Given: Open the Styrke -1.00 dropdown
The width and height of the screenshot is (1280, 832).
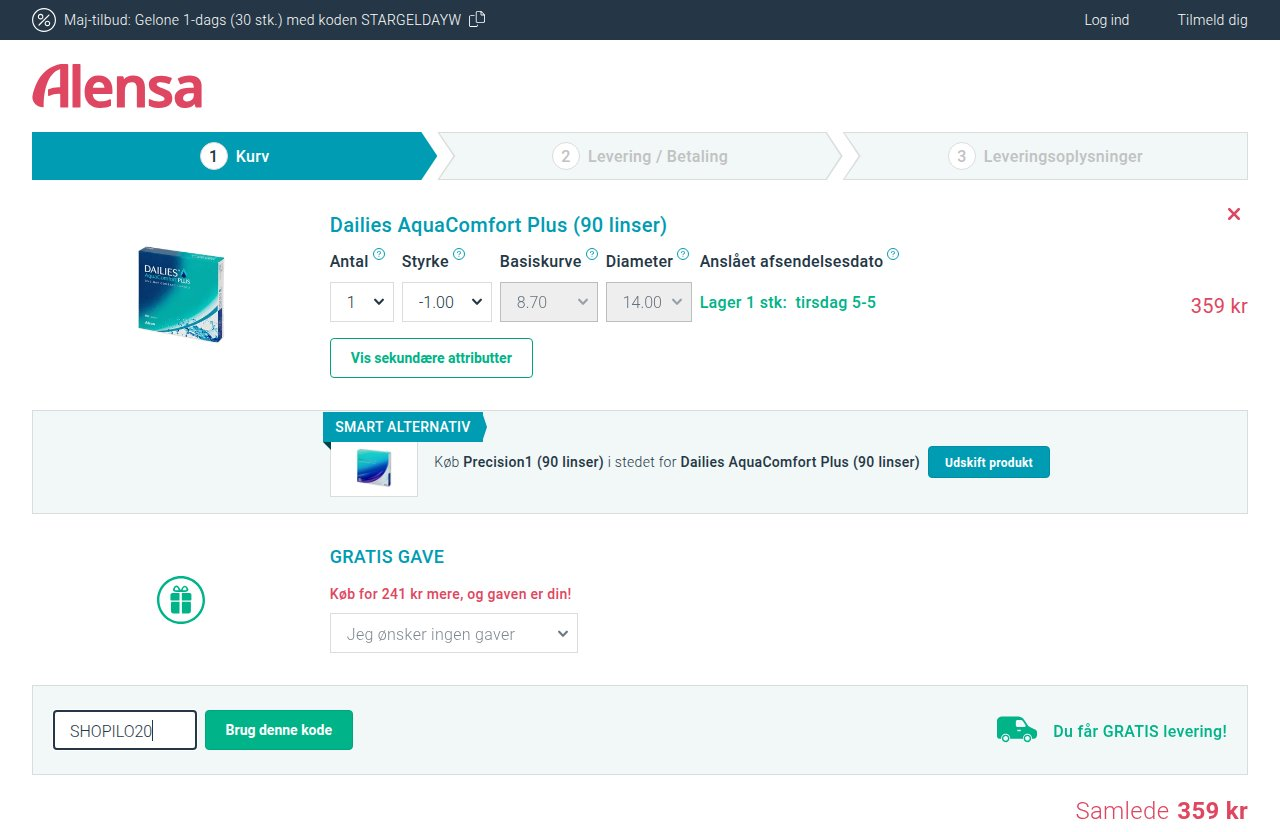Looking at the screenshot, I should tap(447, 302).
